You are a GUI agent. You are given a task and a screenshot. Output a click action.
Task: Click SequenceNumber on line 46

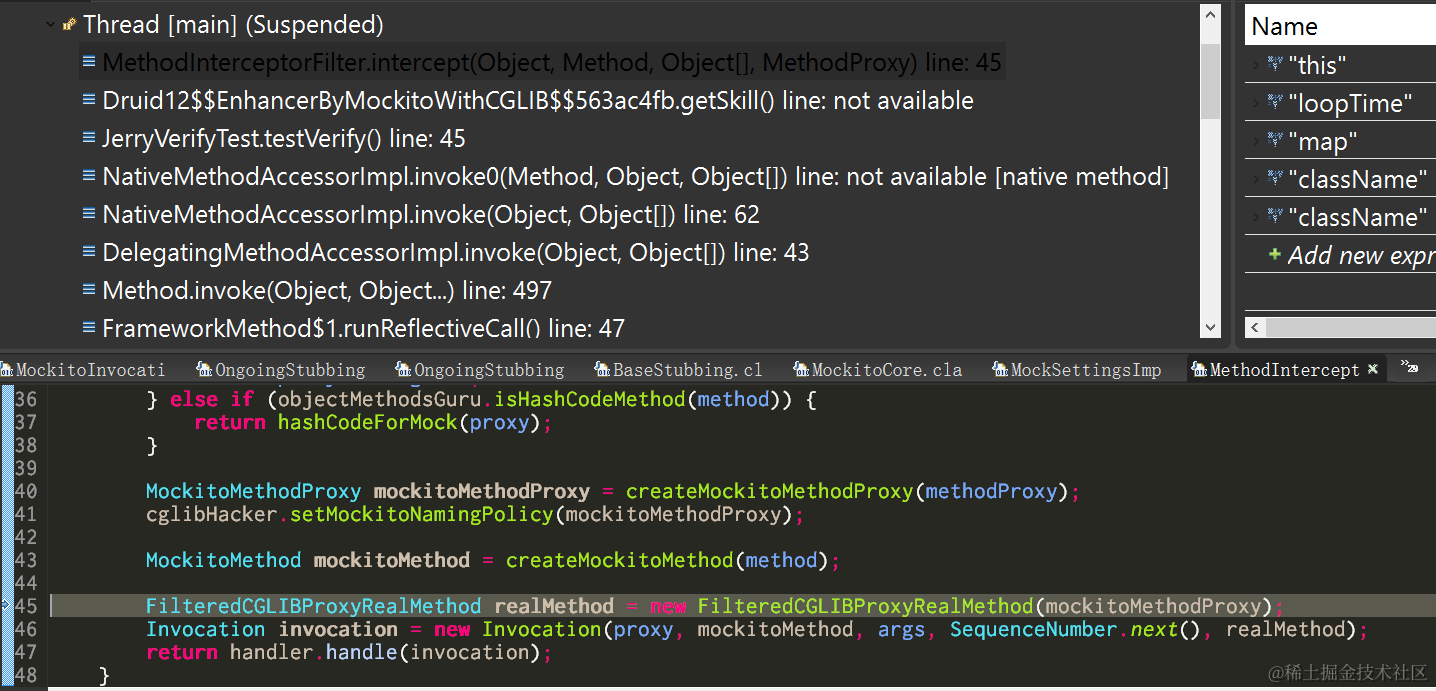pos(1033,629)
